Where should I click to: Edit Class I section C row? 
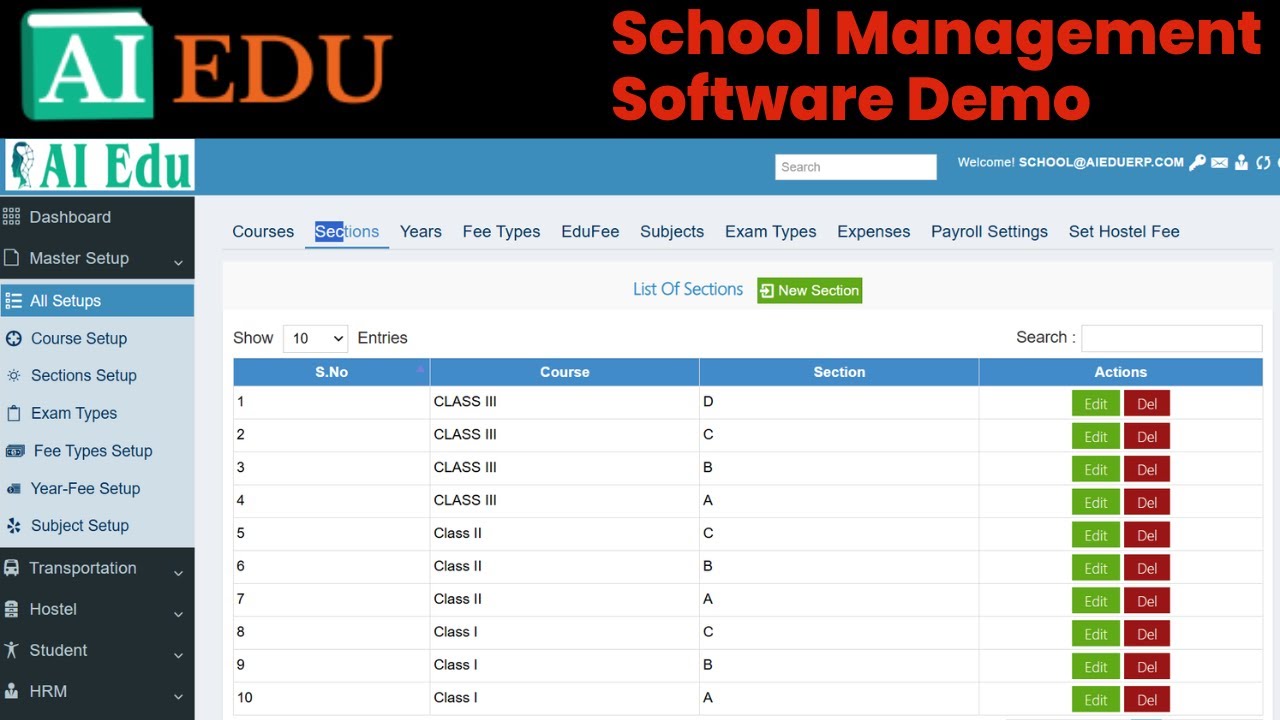pyautogui.click(x=1096, y=635)
